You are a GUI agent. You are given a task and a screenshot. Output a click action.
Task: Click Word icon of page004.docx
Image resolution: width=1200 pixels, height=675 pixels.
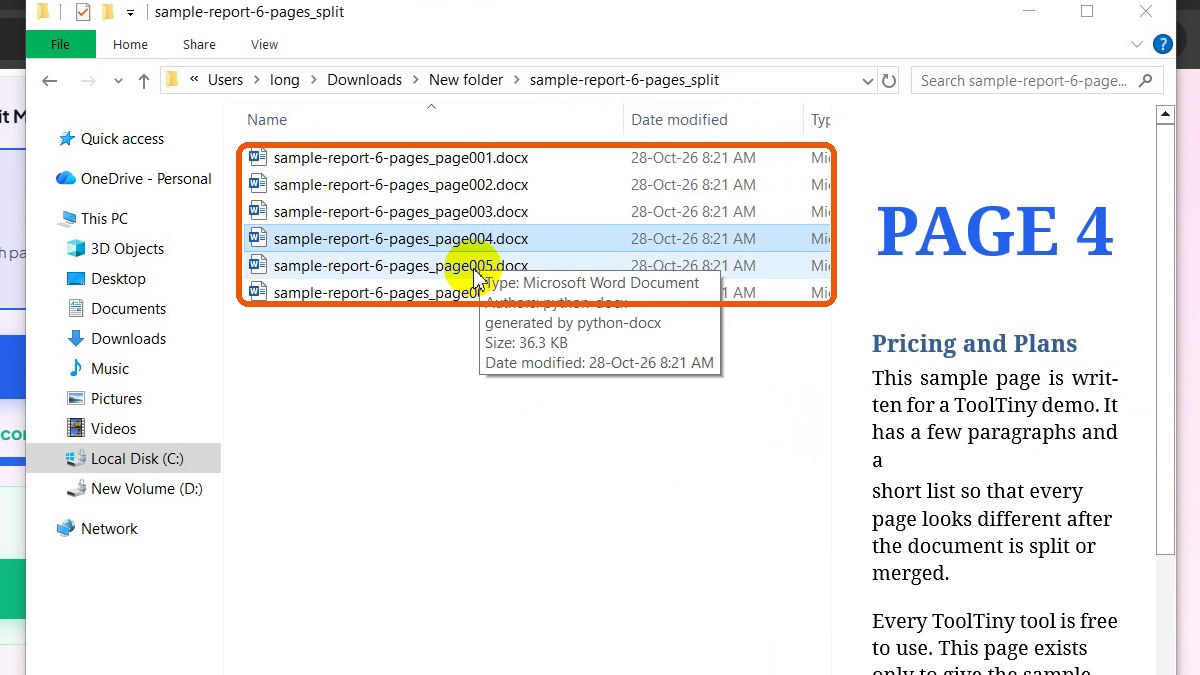click(257, 238)
